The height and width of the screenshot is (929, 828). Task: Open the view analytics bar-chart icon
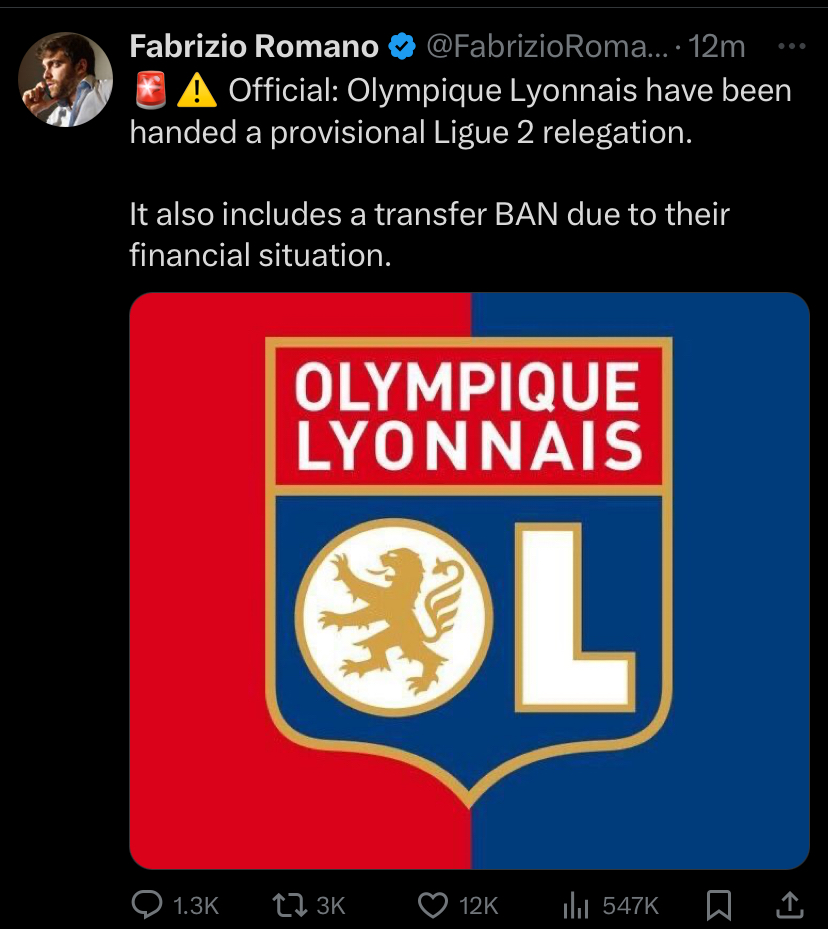point(576,905)
